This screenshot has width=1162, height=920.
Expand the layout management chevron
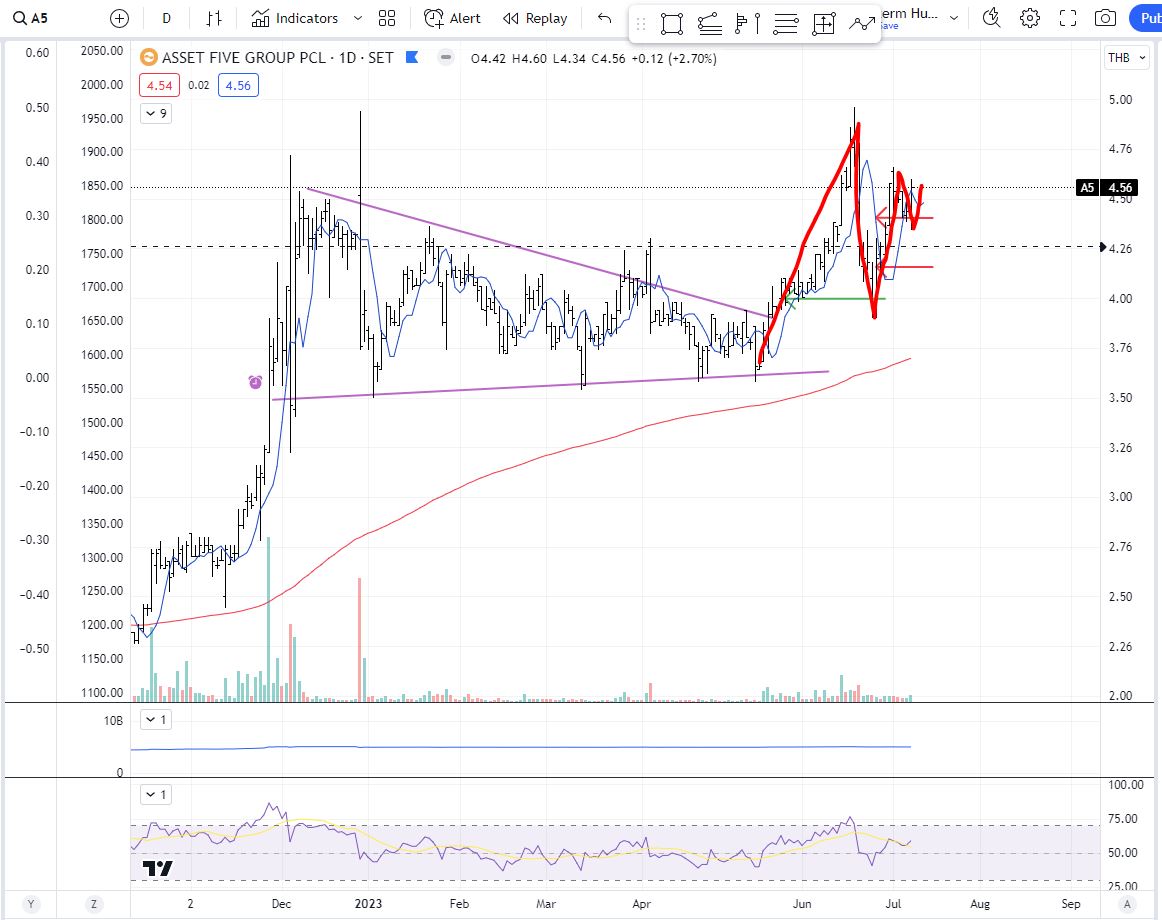point(954,18)
